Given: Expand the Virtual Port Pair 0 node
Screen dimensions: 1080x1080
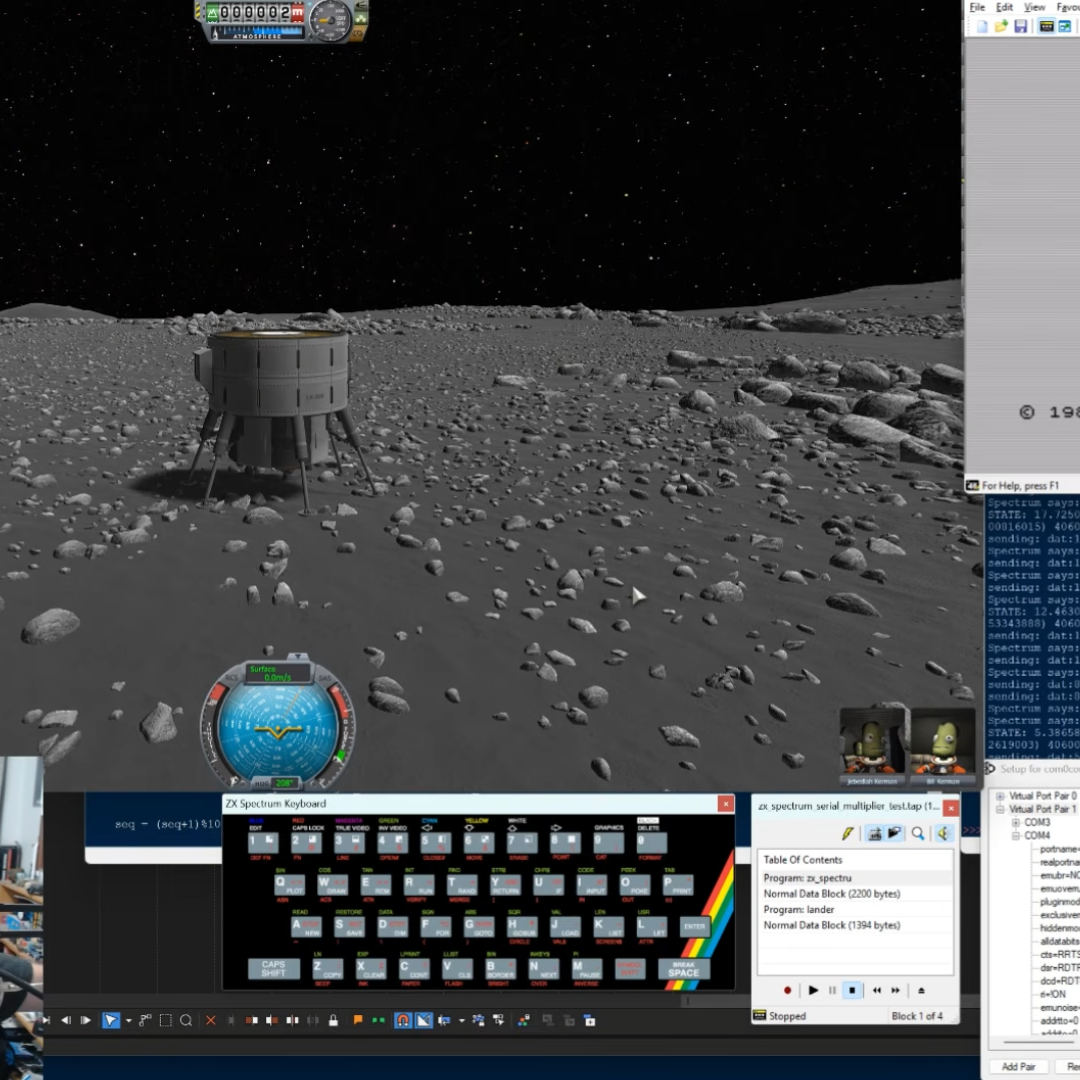Looking at the screenshot, I should pyautogui.click(x=1000, y=796).
